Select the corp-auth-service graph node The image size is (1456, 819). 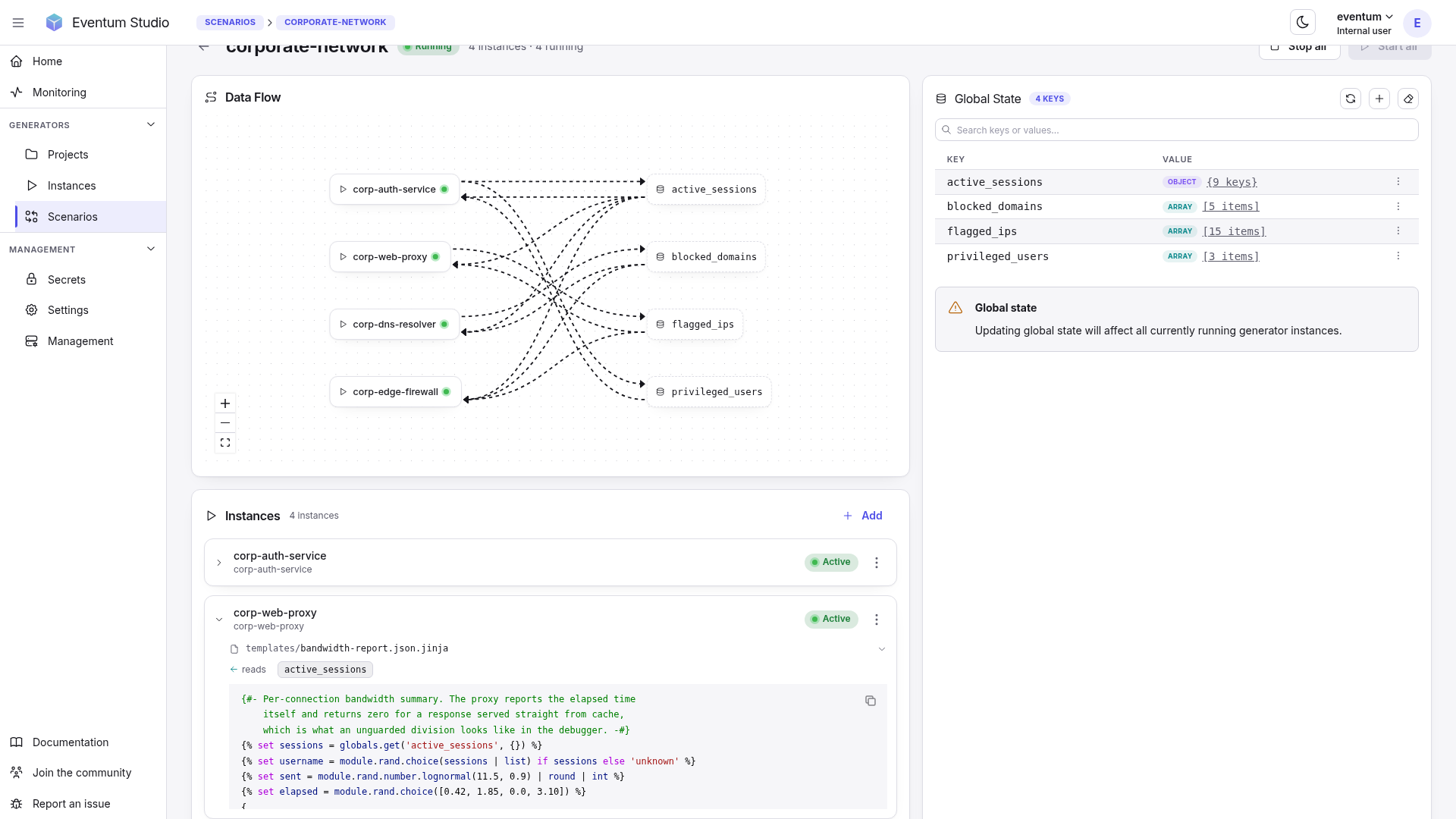[394, 190]
